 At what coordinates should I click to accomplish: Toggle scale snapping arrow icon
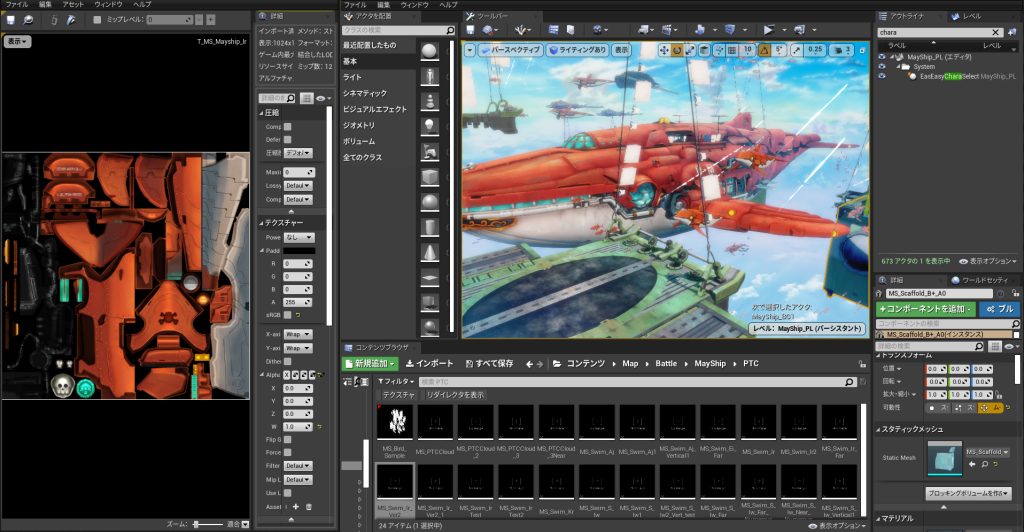coord(797,50)
